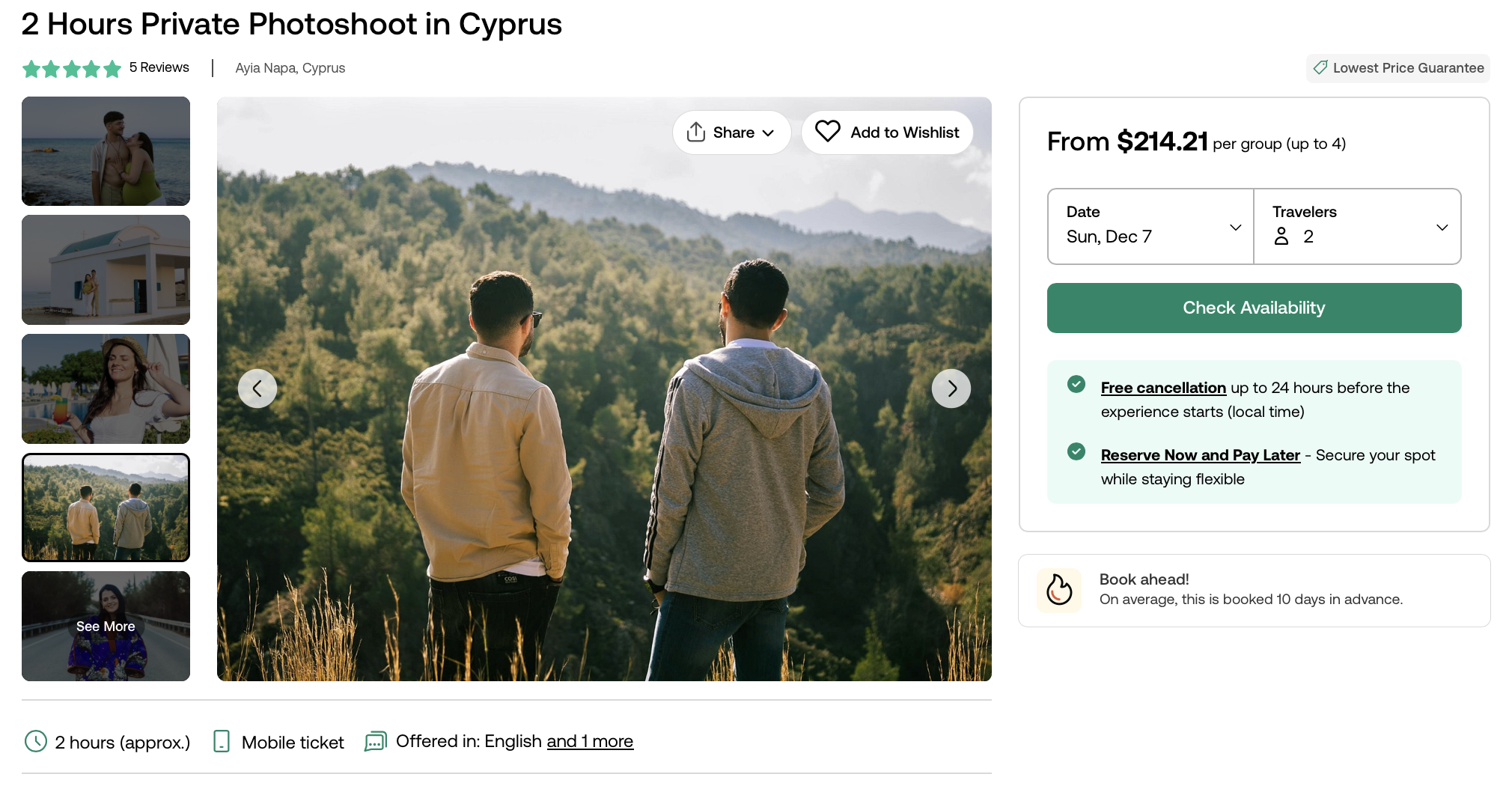Open the 5 Reviews link
1512x789 pixels.
[159, 67]
